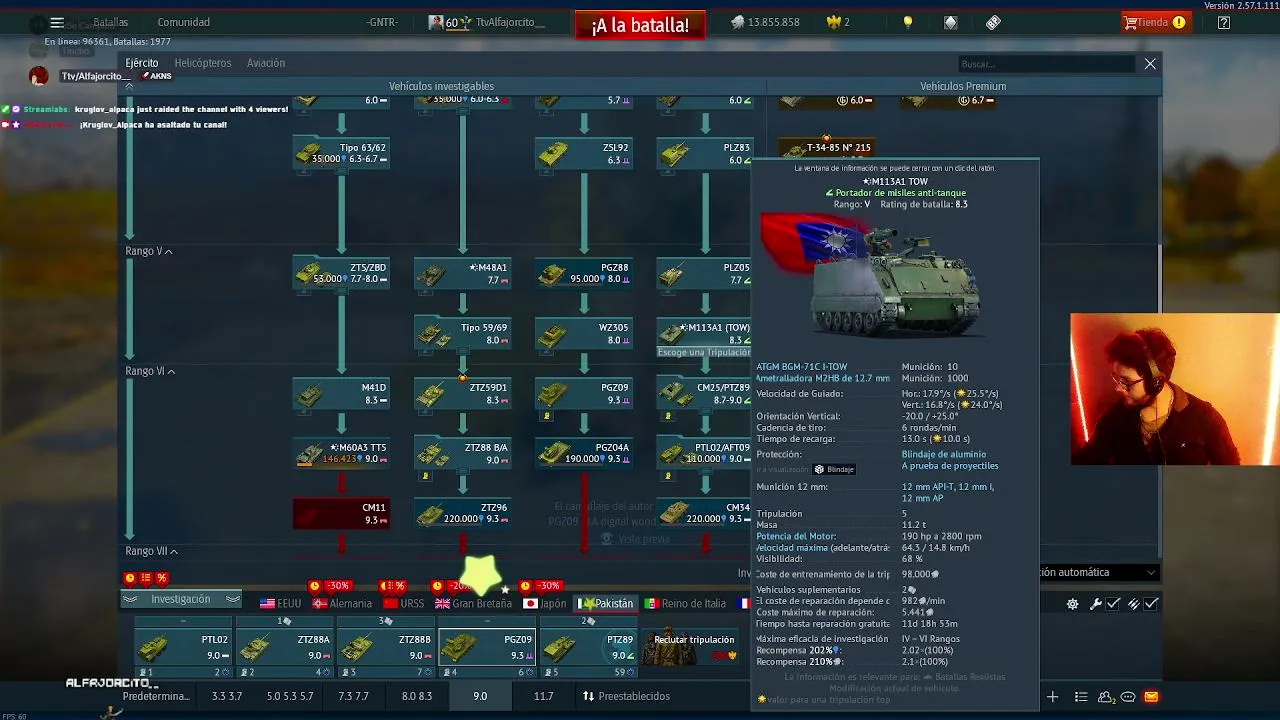The image size is (1280, 720).
Task: Select the Gran Bretaña nation tab
Action: 473,604
